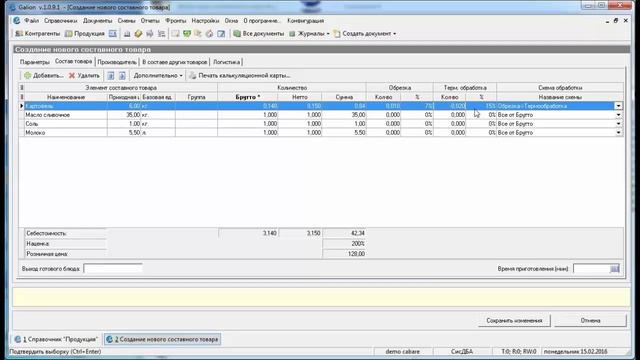Click calculator icon beside Время приготовления

[x=615, y=269]
